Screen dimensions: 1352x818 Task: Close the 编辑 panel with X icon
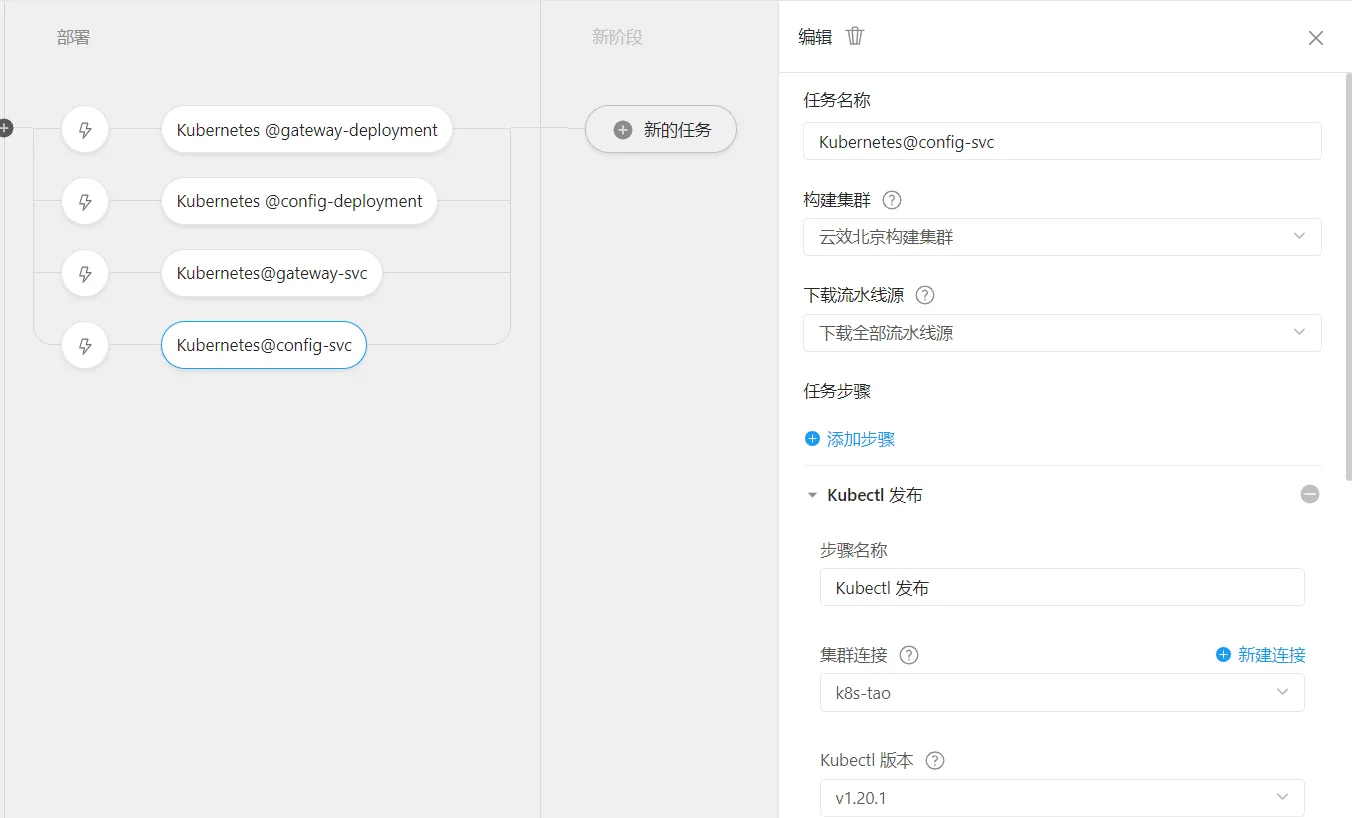tap(1316, 38)
